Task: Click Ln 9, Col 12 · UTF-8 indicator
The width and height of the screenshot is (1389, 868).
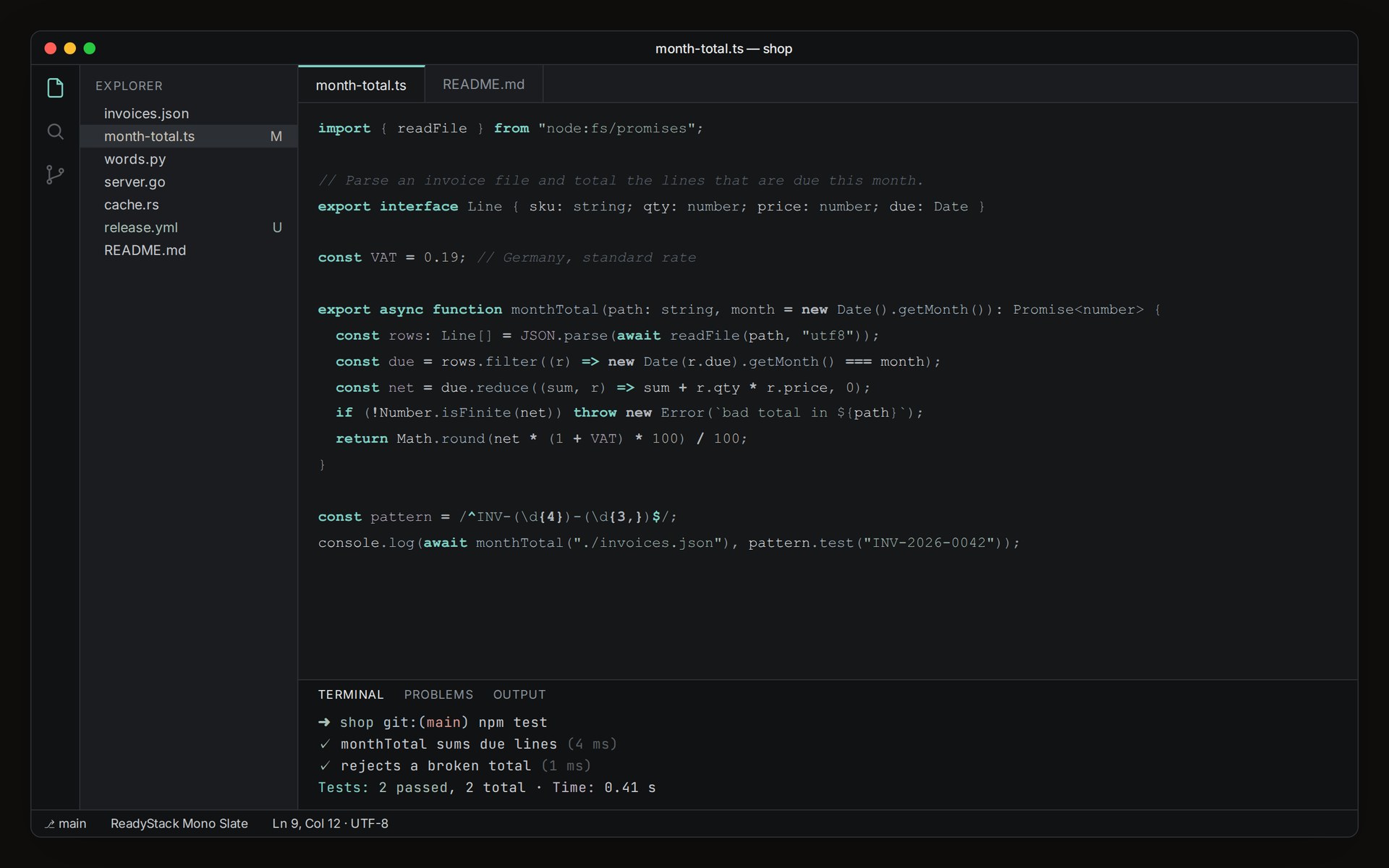Action: (330, 824)
